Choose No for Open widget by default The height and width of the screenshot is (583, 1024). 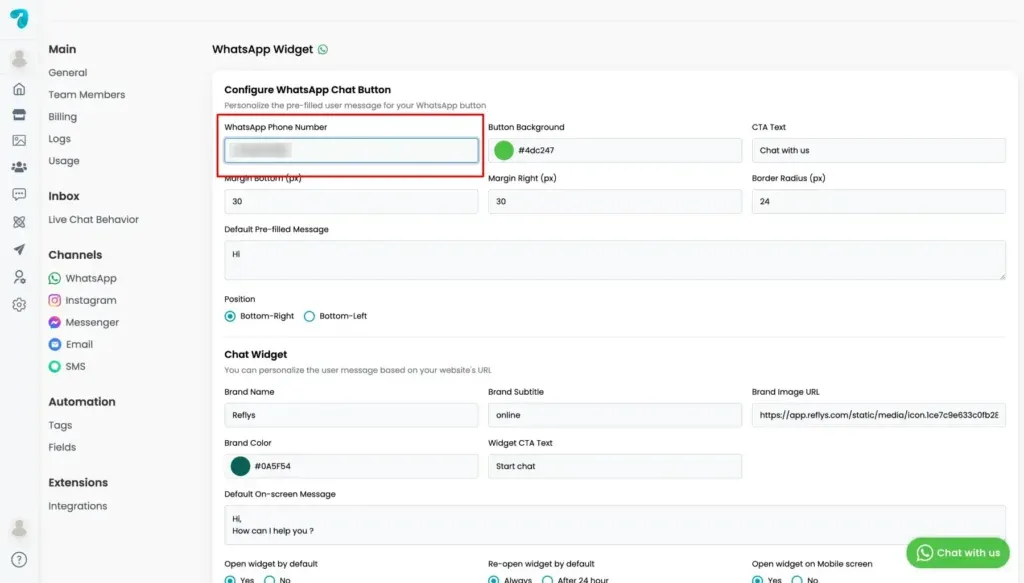click(269, 580)
